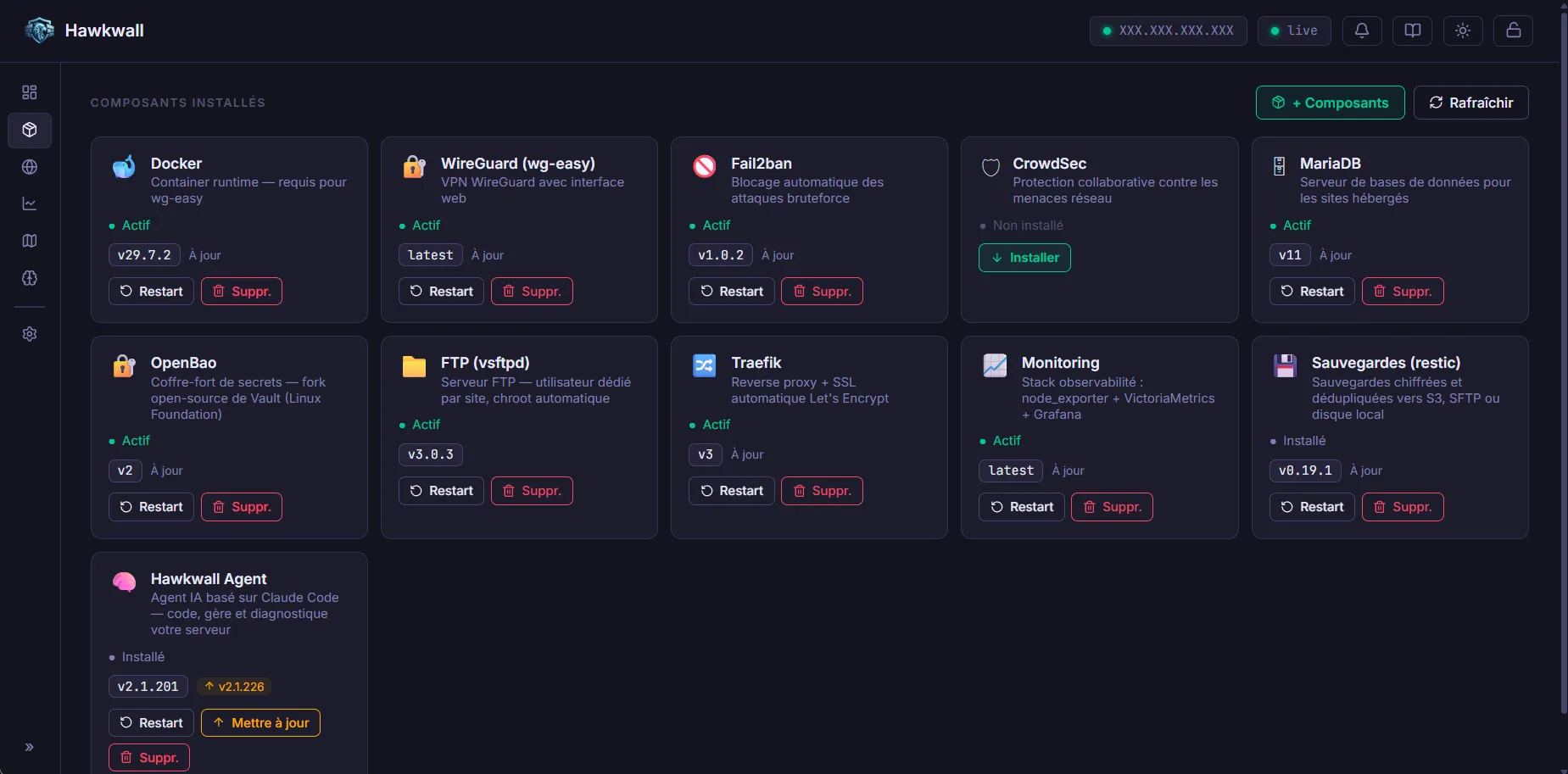The image size is (1568, 774).
Task: Click the 'live' status indicator
Action: [1294, 31]
